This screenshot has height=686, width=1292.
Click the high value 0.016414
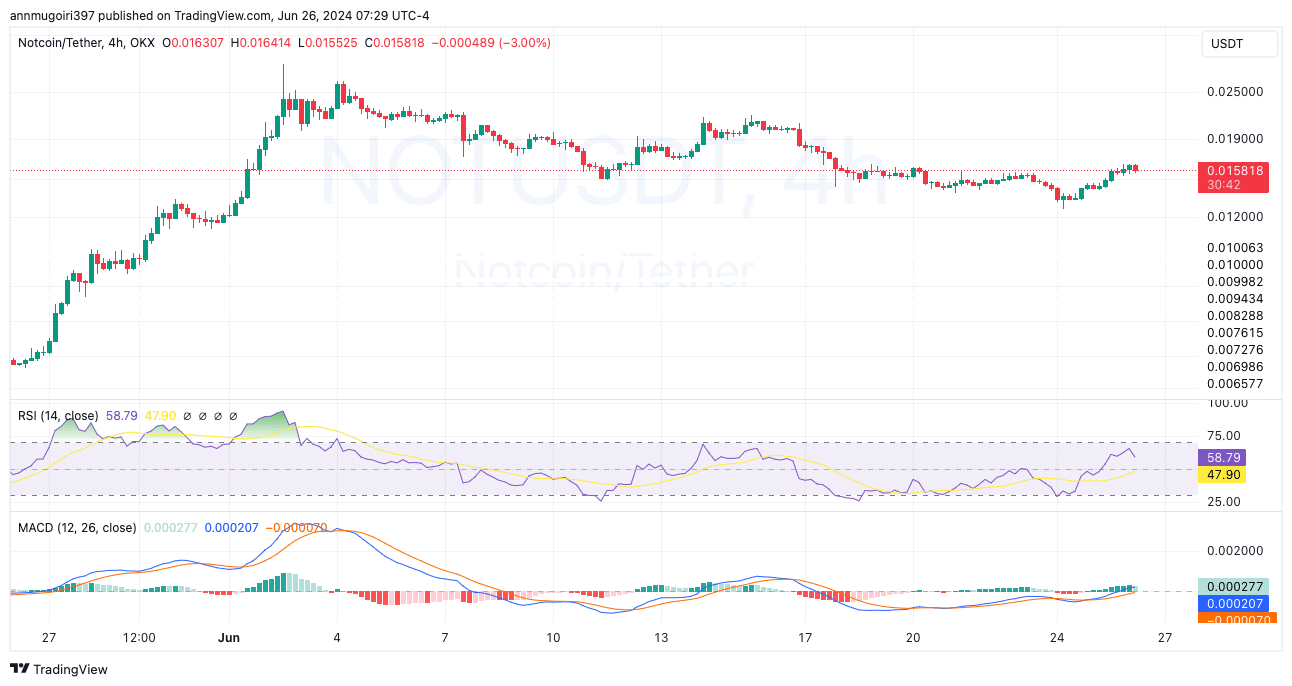pos(260,43)
